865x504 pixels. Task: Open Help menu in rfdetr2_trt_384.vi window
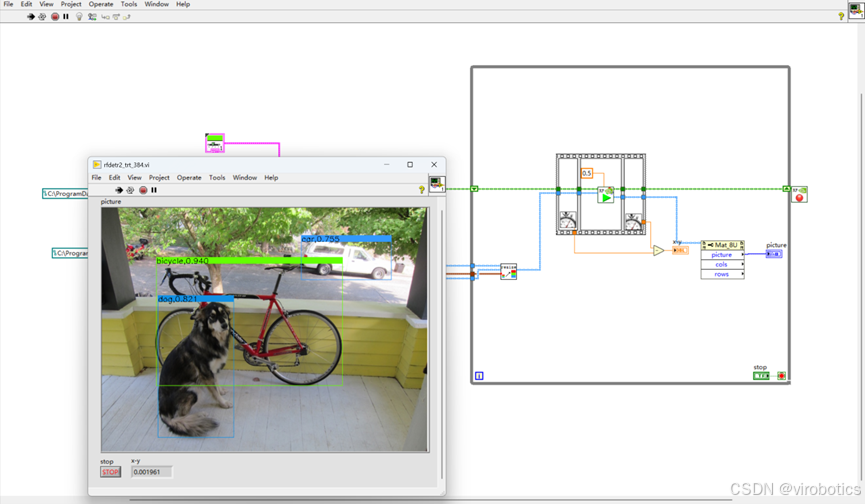click(271, 178)
